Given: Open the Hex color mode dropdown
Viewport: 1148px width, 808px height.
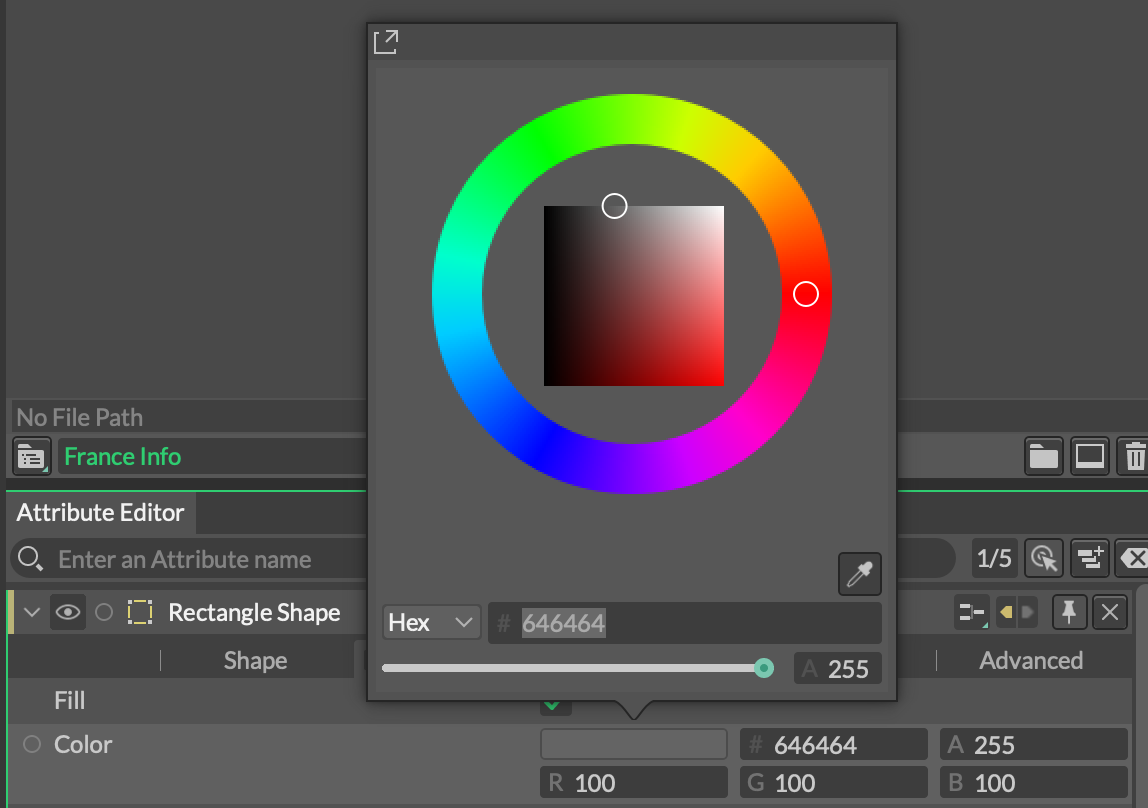Looking at the screenshot, I should point(430,622).
